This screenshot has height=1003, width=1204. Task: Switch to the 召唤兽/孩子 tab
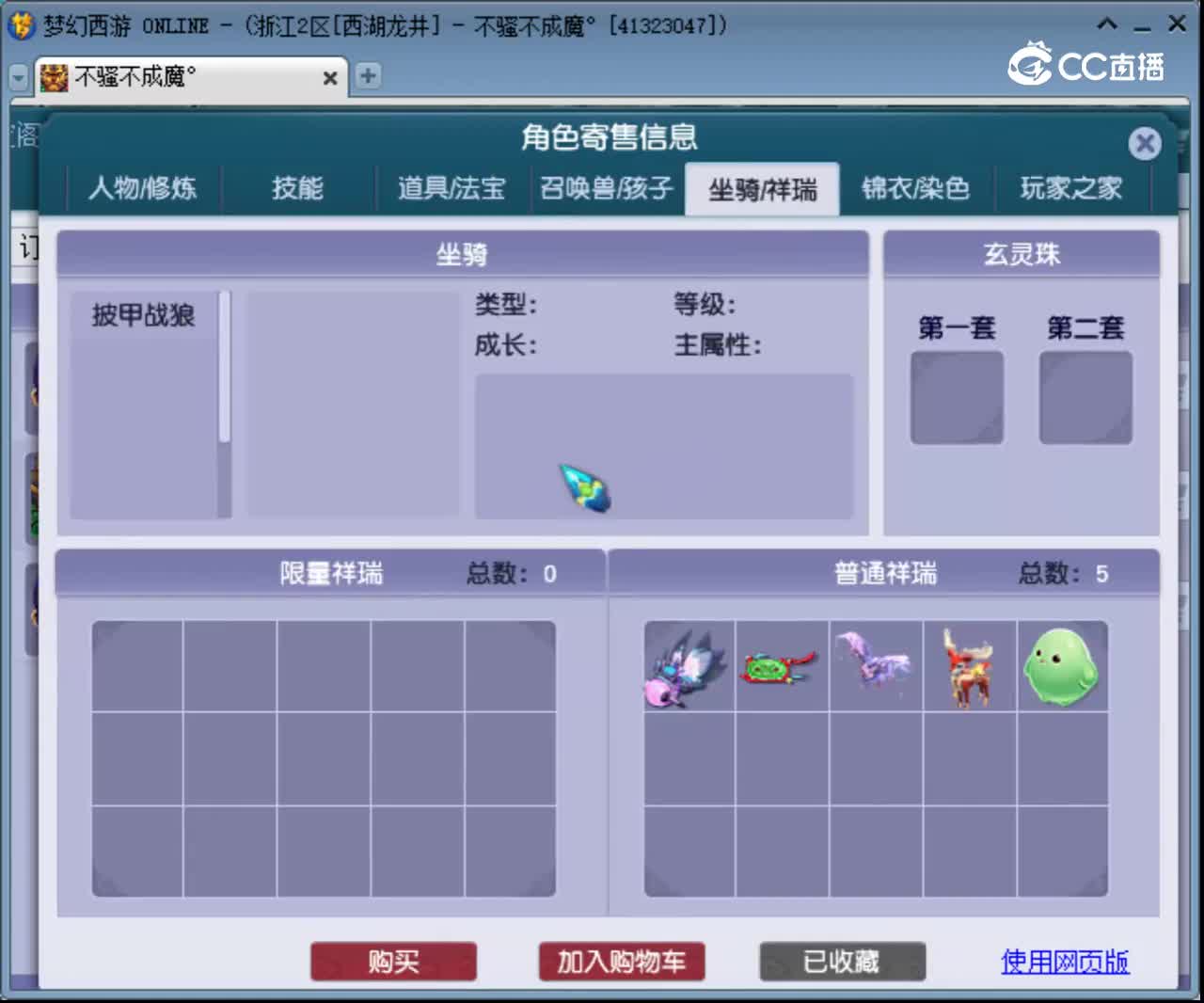pos(607,188)
